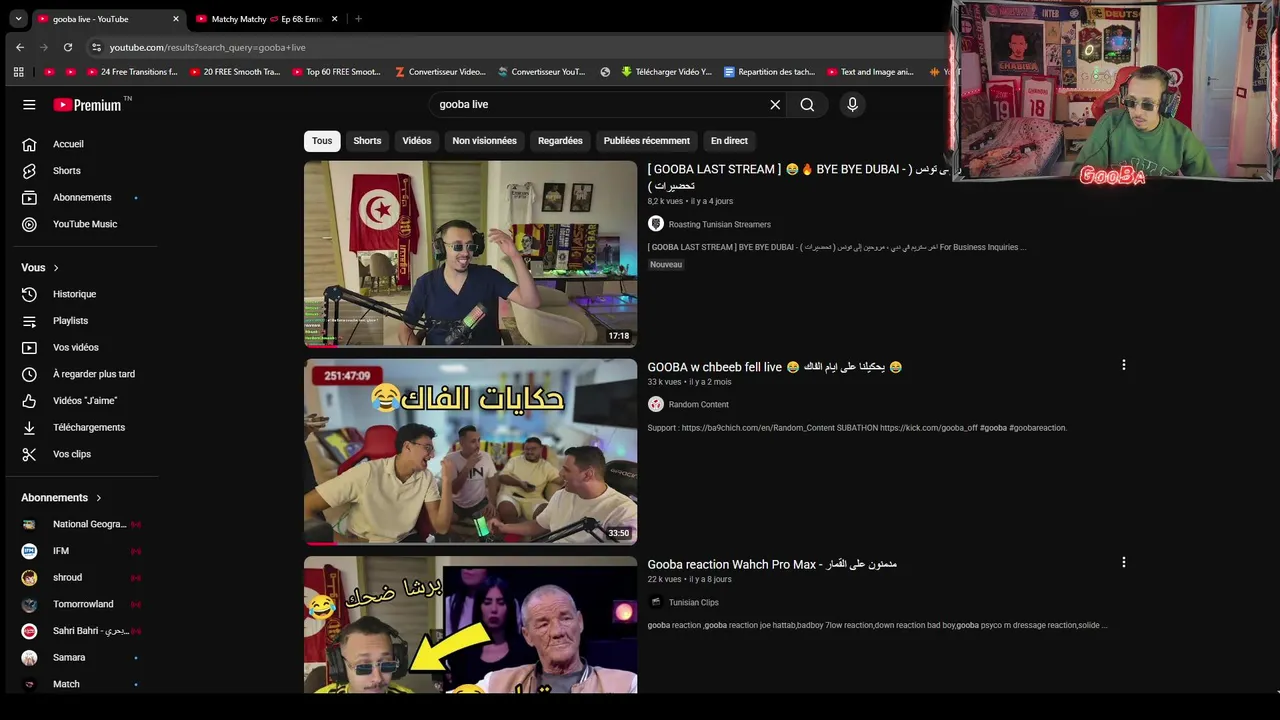Click the browser address bar URL
Viewport: 1280px width, 720px height.
pos(207,47)
